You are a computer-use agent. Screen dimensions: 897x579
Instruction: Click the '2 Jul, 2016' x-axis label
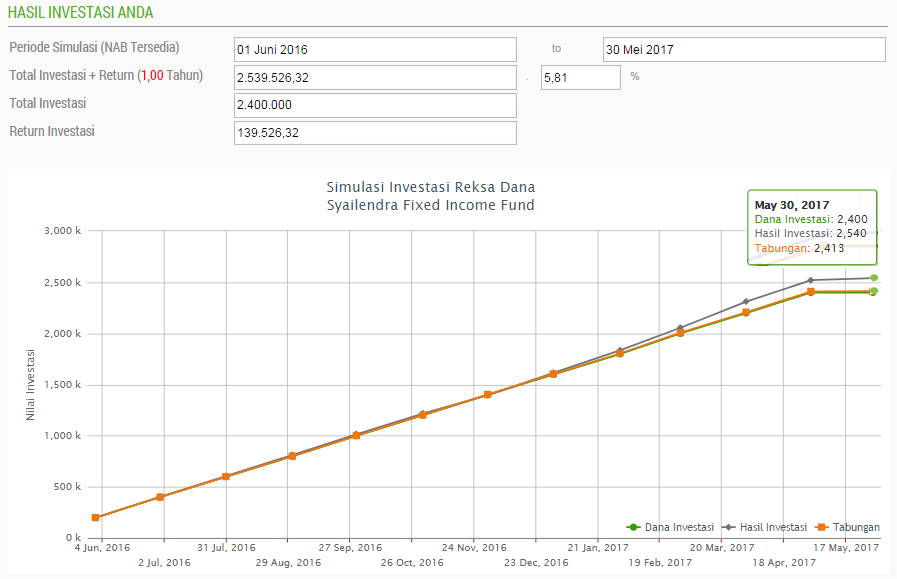[164, 562]
